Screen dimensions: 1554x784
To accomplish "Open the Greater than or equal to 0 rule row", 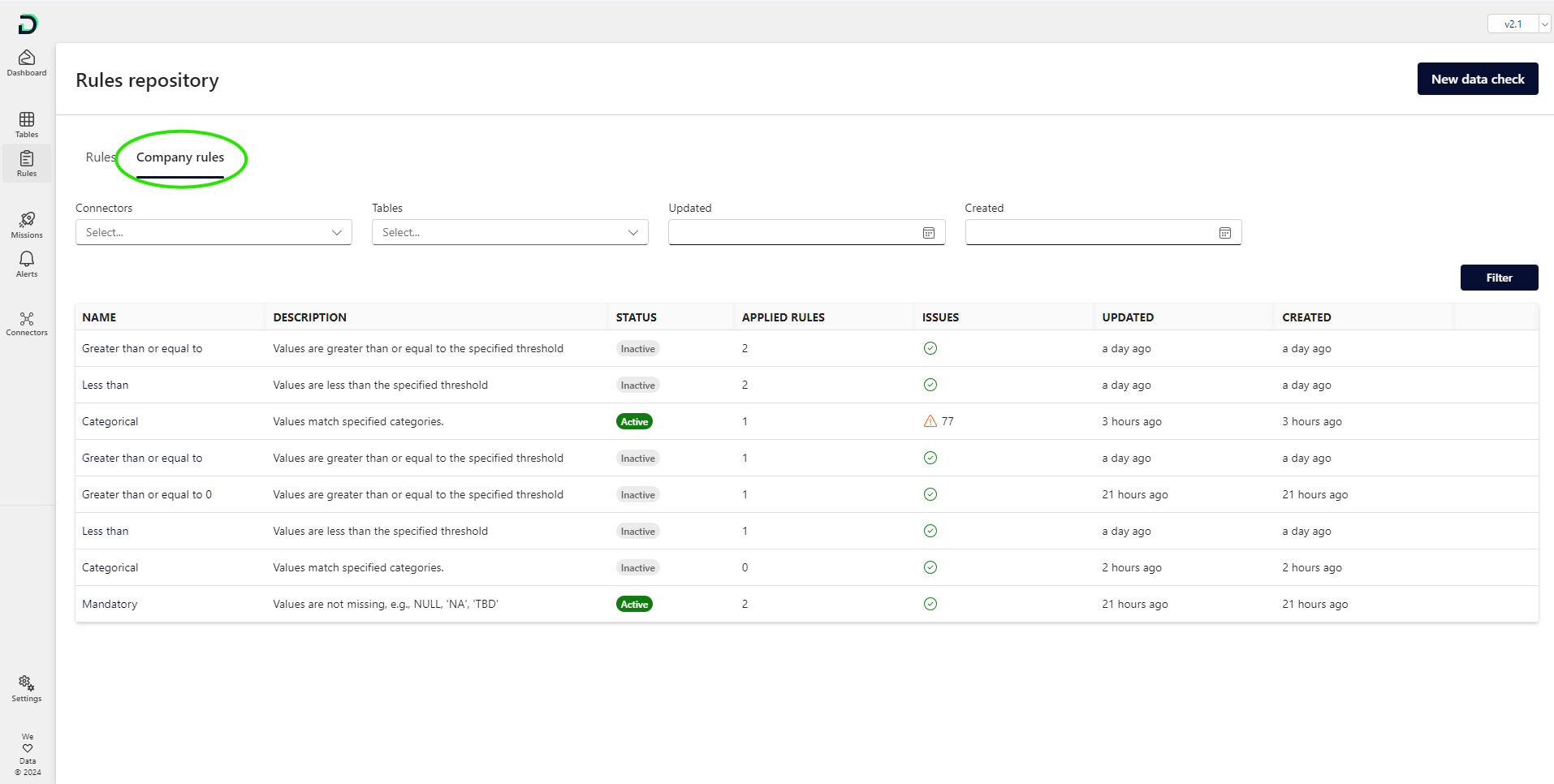I will pos(147,494).
